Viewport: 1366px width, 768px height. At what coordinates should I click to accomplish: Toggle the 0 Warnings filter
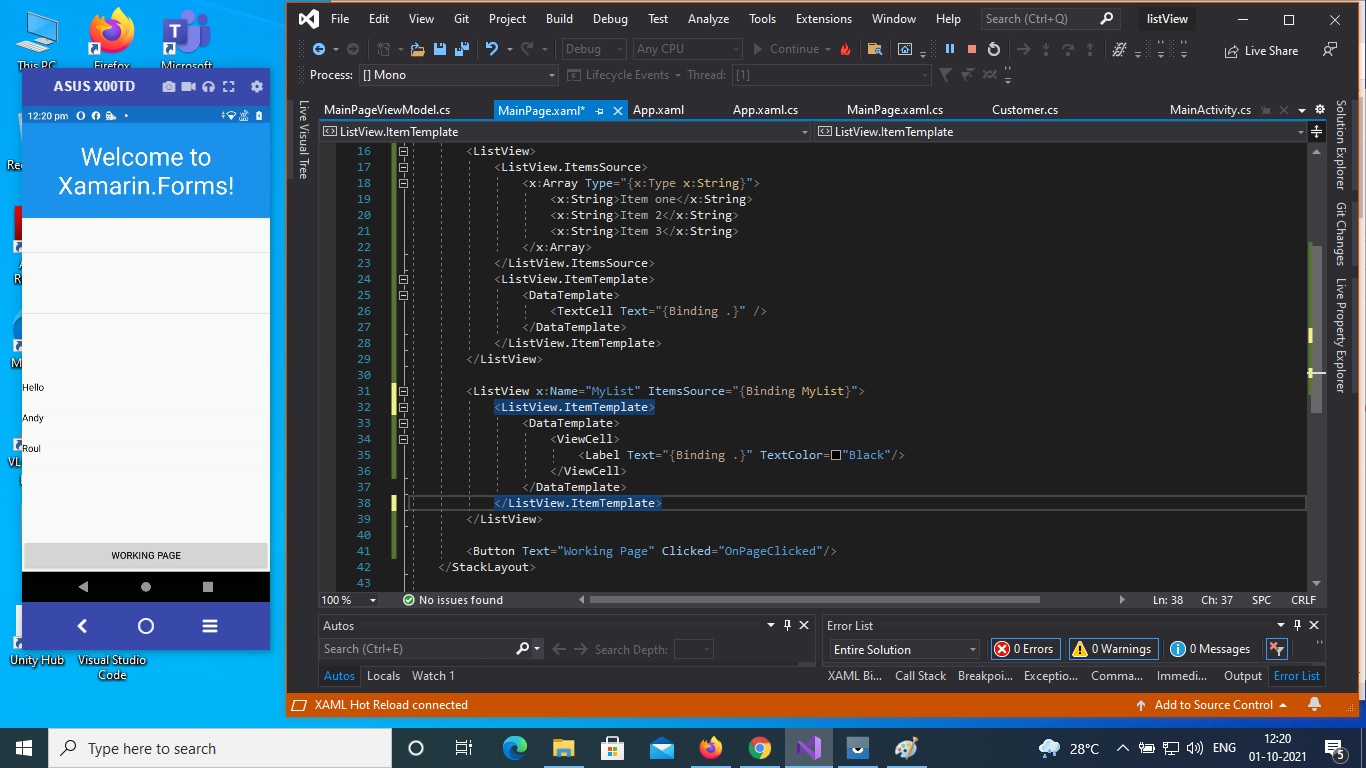[x=1113, y=649]
